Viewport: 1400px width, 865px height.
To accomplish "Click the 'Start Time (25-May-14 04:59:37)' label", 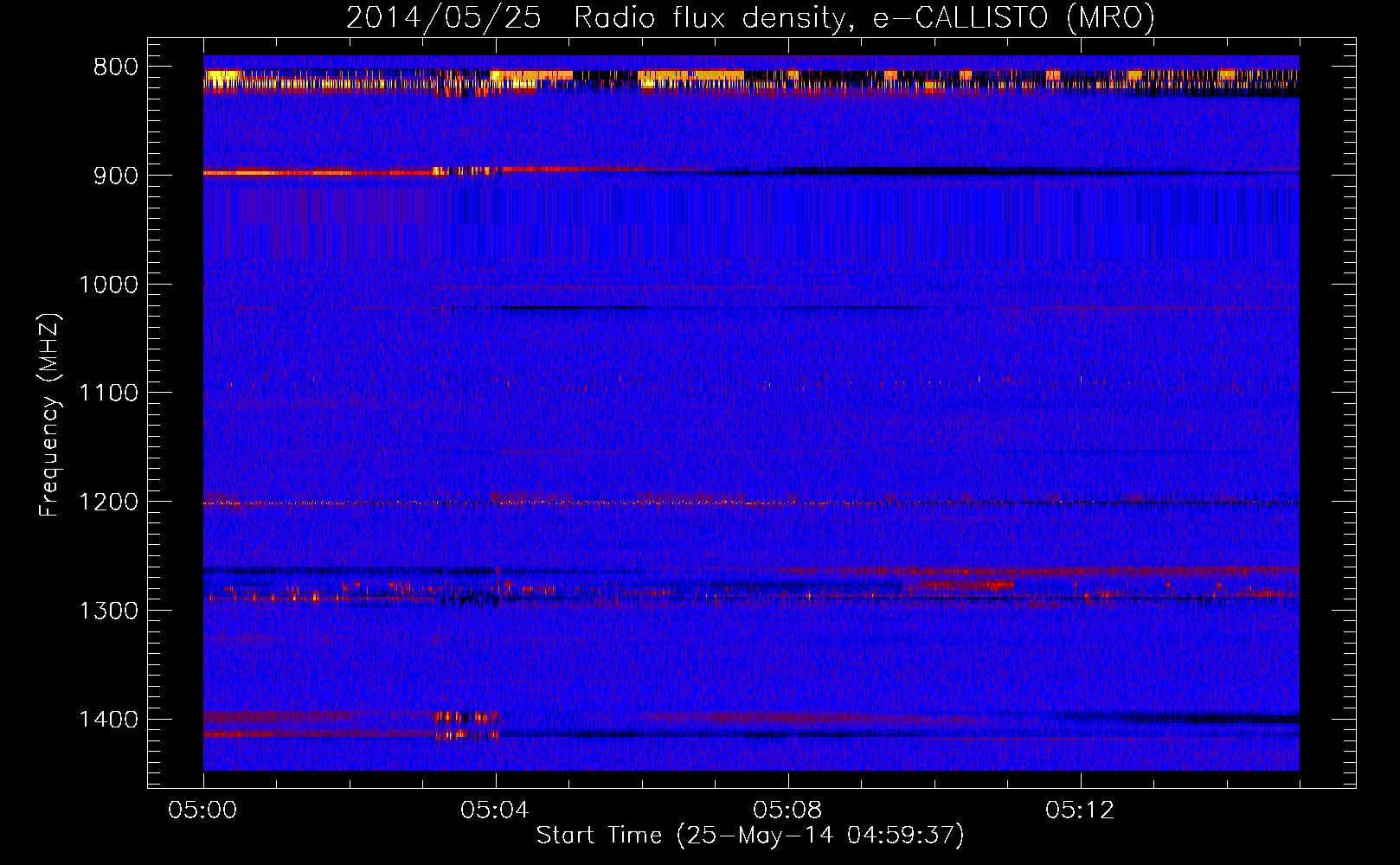I will (750, 836).
